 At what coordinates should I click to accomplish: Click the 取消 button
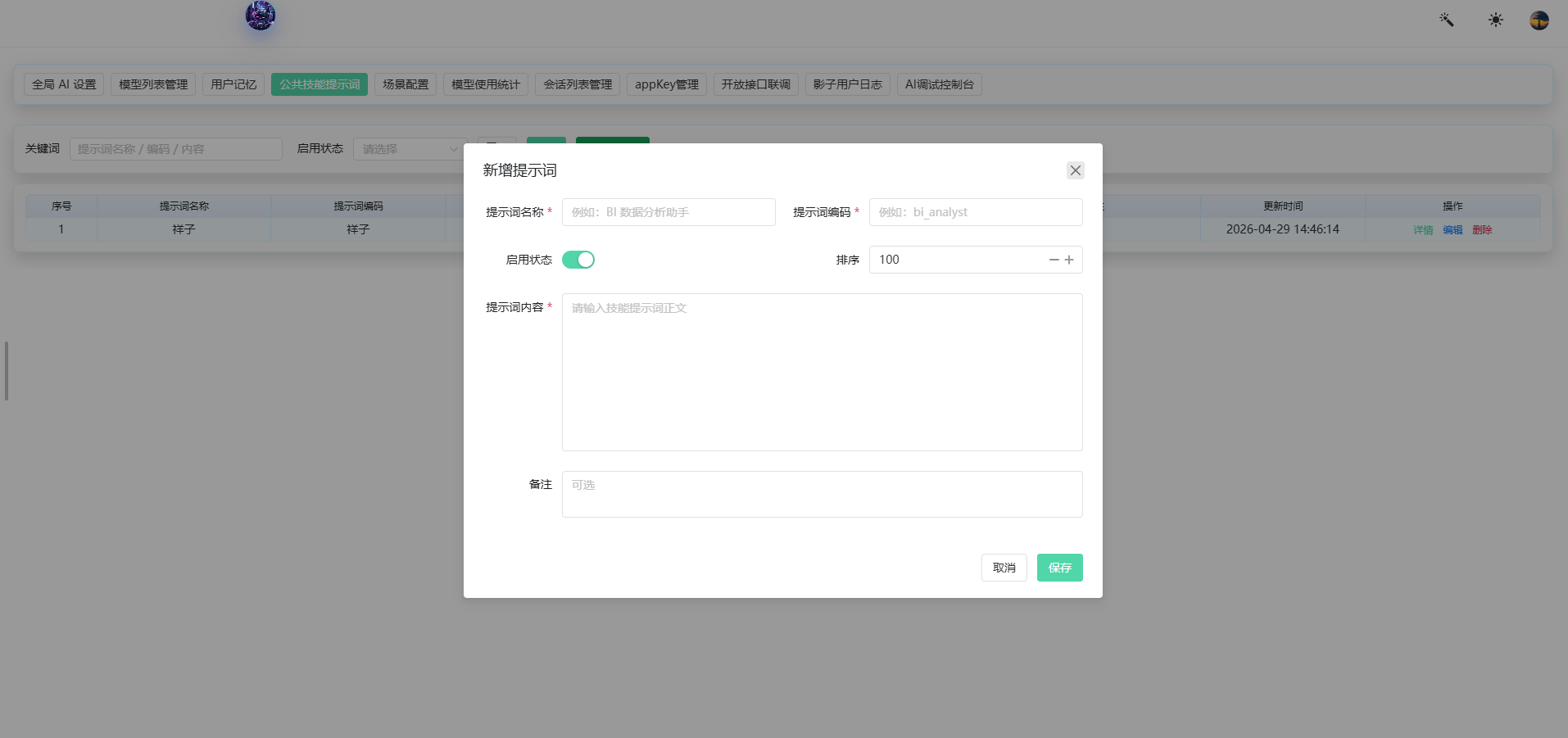click(x=1004, y=568)
